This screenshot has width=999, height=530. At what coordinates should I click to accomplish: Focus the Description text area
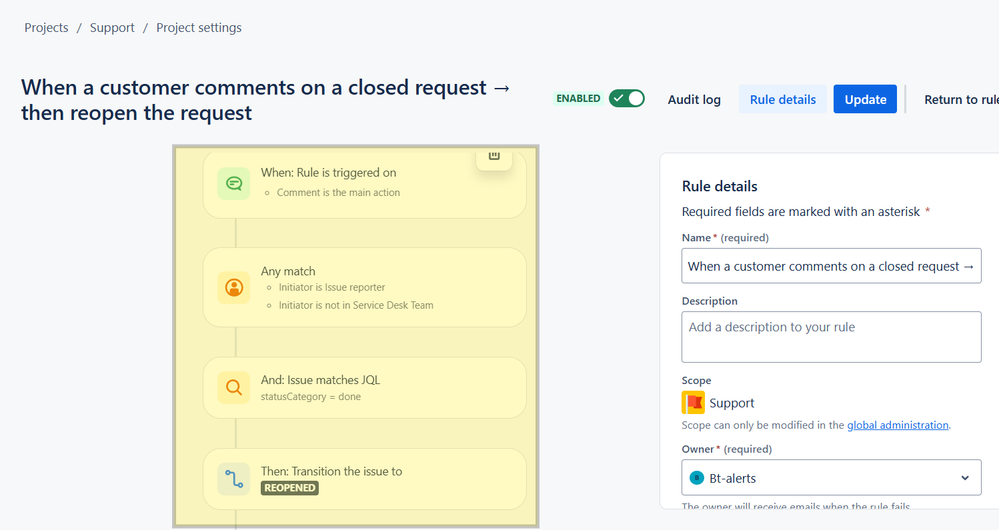click(x=831, y=337)
